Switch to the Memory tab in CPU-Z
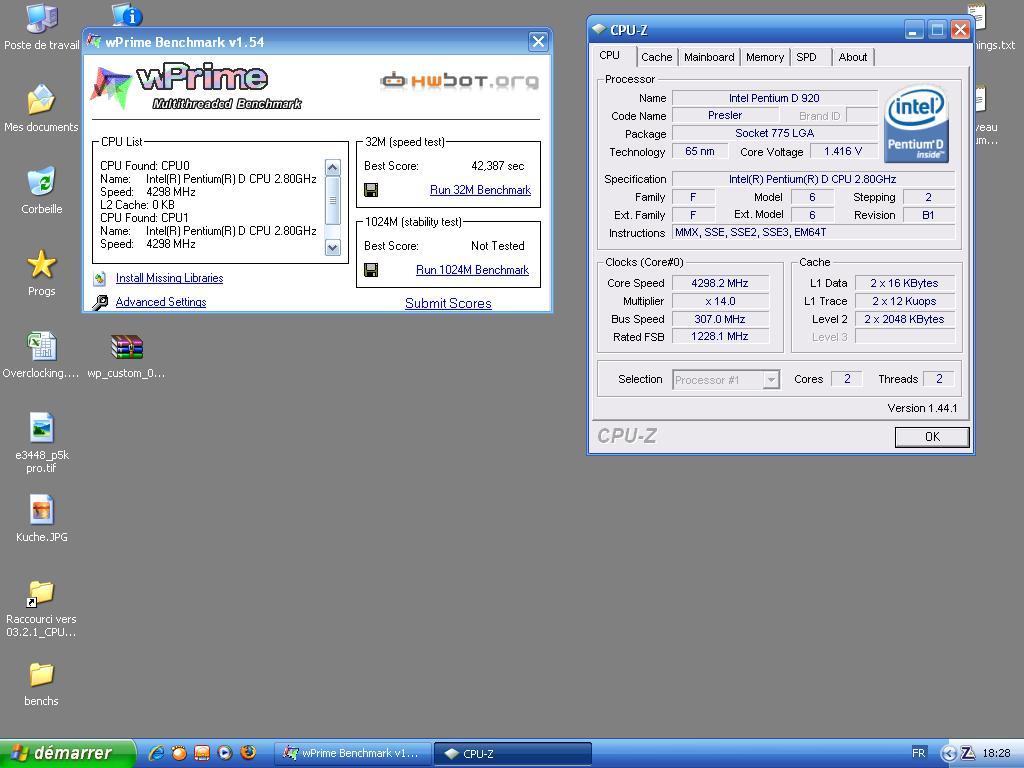This screenshot has height=768, width=1024. coord(765,57)
